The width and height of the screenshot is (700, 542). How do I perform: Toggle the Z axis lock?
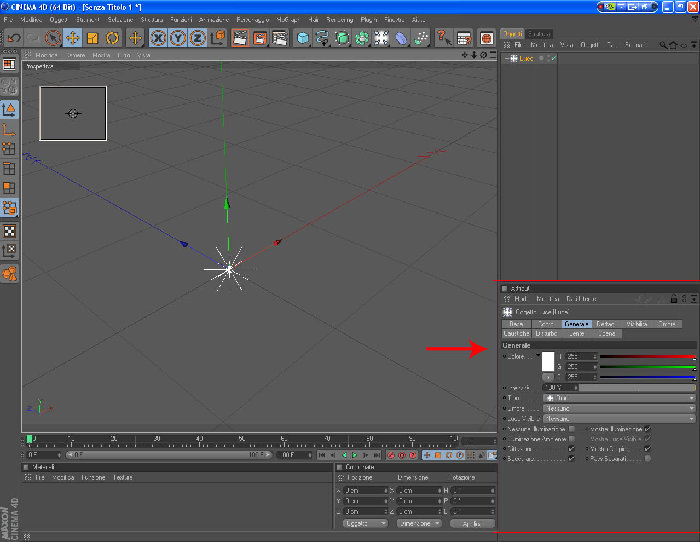click(197, 38)
